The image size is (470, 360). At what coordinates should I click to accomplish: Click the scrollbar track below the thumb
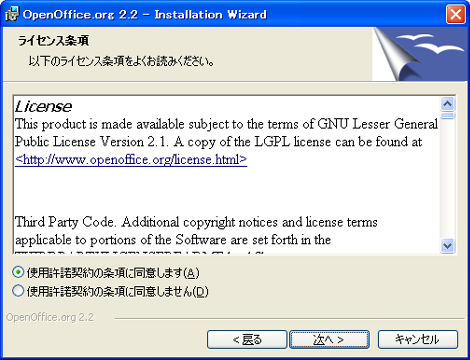click(447, 179)
